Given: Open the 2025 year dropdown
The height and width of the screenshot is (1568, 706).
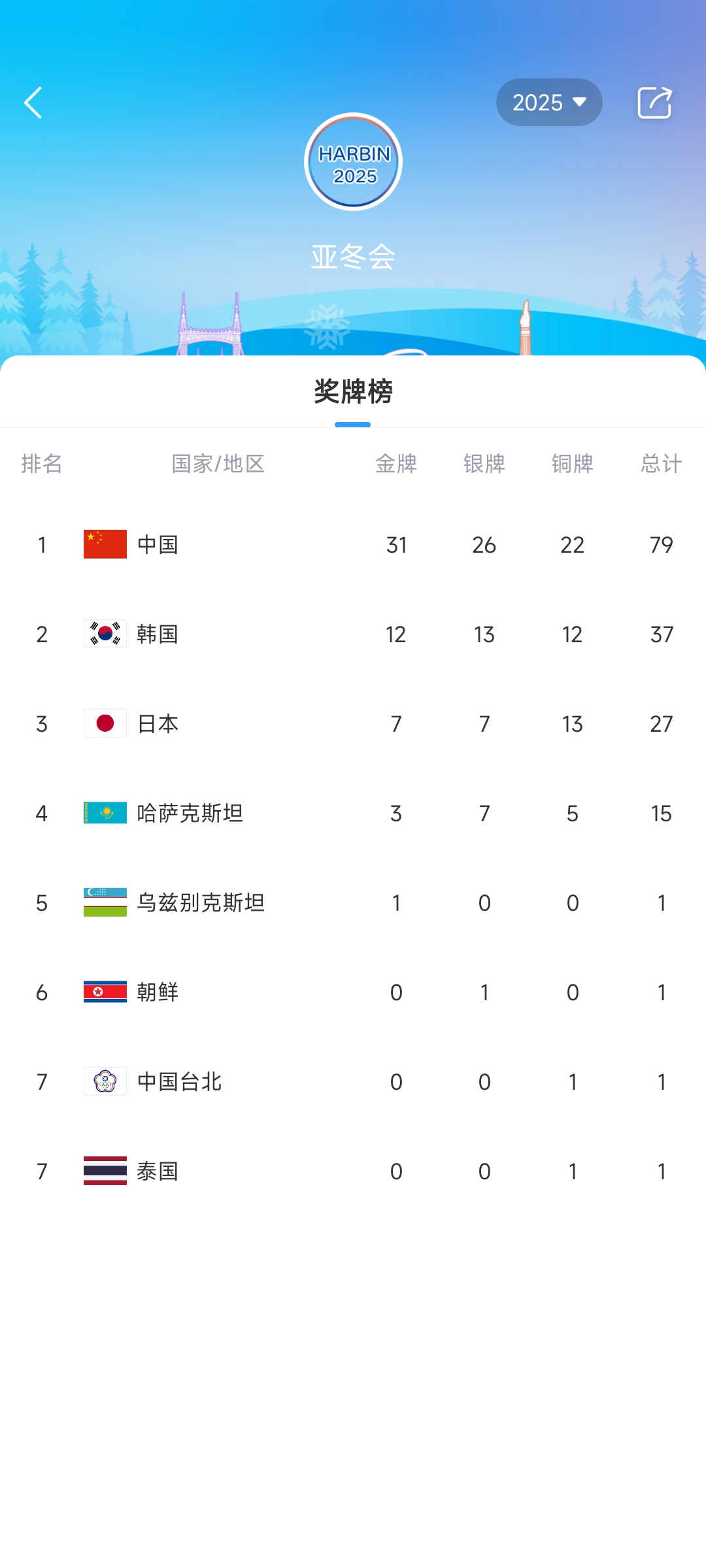Looking at the screenshot, I should (x=548, y=103).
